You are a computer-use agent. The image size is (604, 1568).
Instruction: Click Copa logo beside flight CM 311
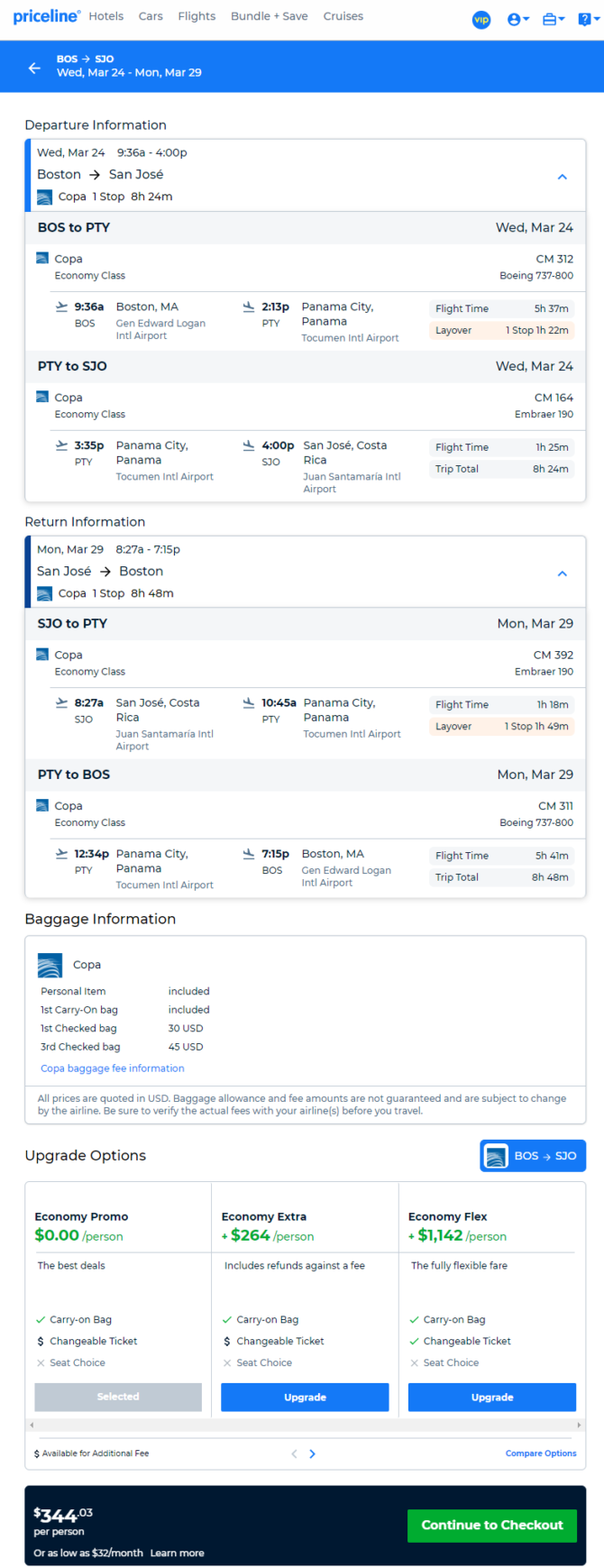pyautogui.click(x=42, y=805)
